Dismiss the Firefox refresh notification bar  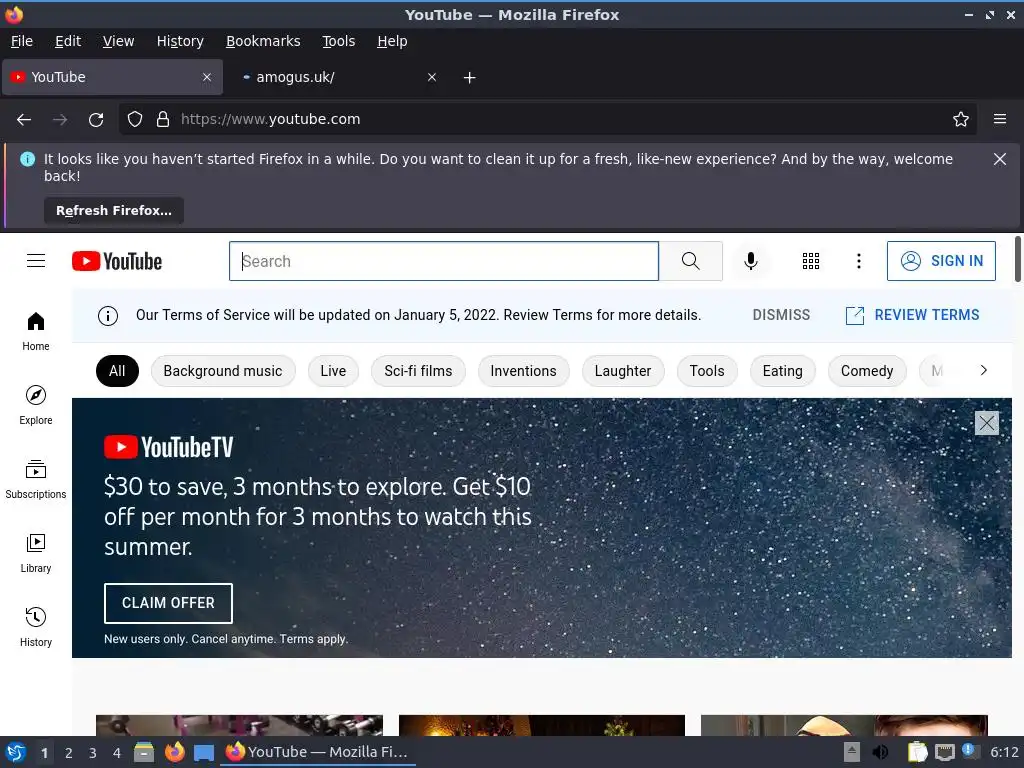pos(1000,159)
